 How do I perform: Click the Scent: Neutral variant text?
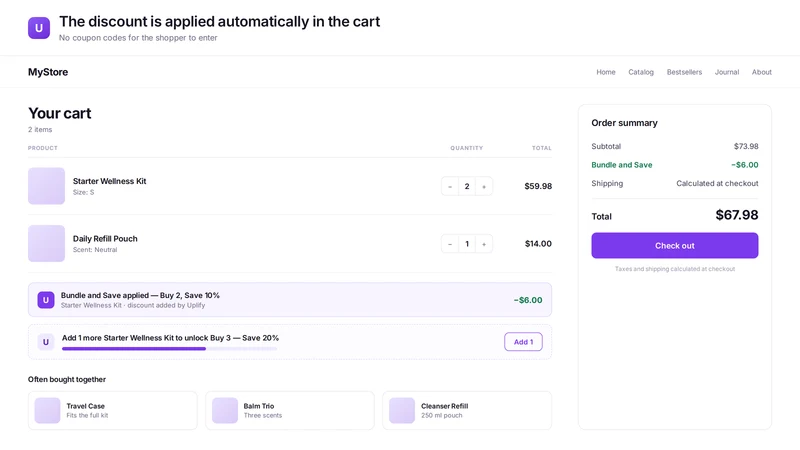tap(95, 250)
